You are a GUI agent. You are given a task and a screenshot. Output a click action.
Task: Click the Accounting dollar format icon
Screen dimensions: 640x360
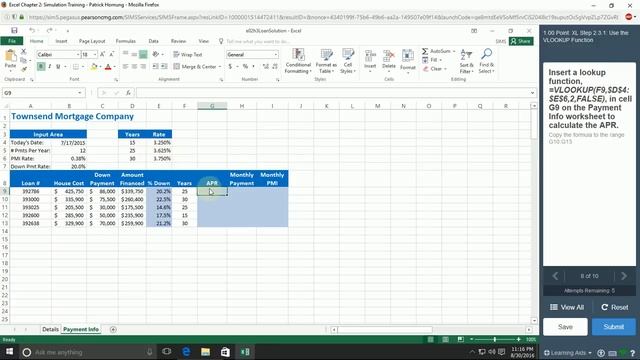tap(230, 67)
